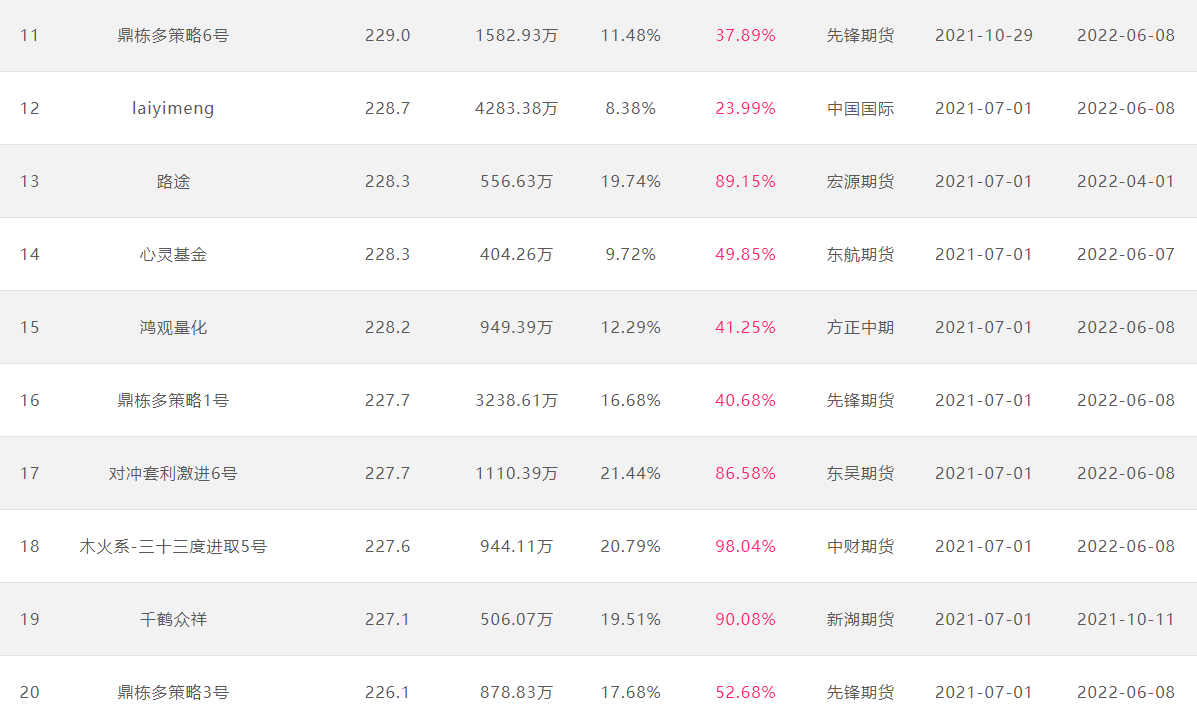Viewport: 1197px width, 723px height.
Task: Click the end date 2021-10-11
Action: click(x=1125, y=619)
